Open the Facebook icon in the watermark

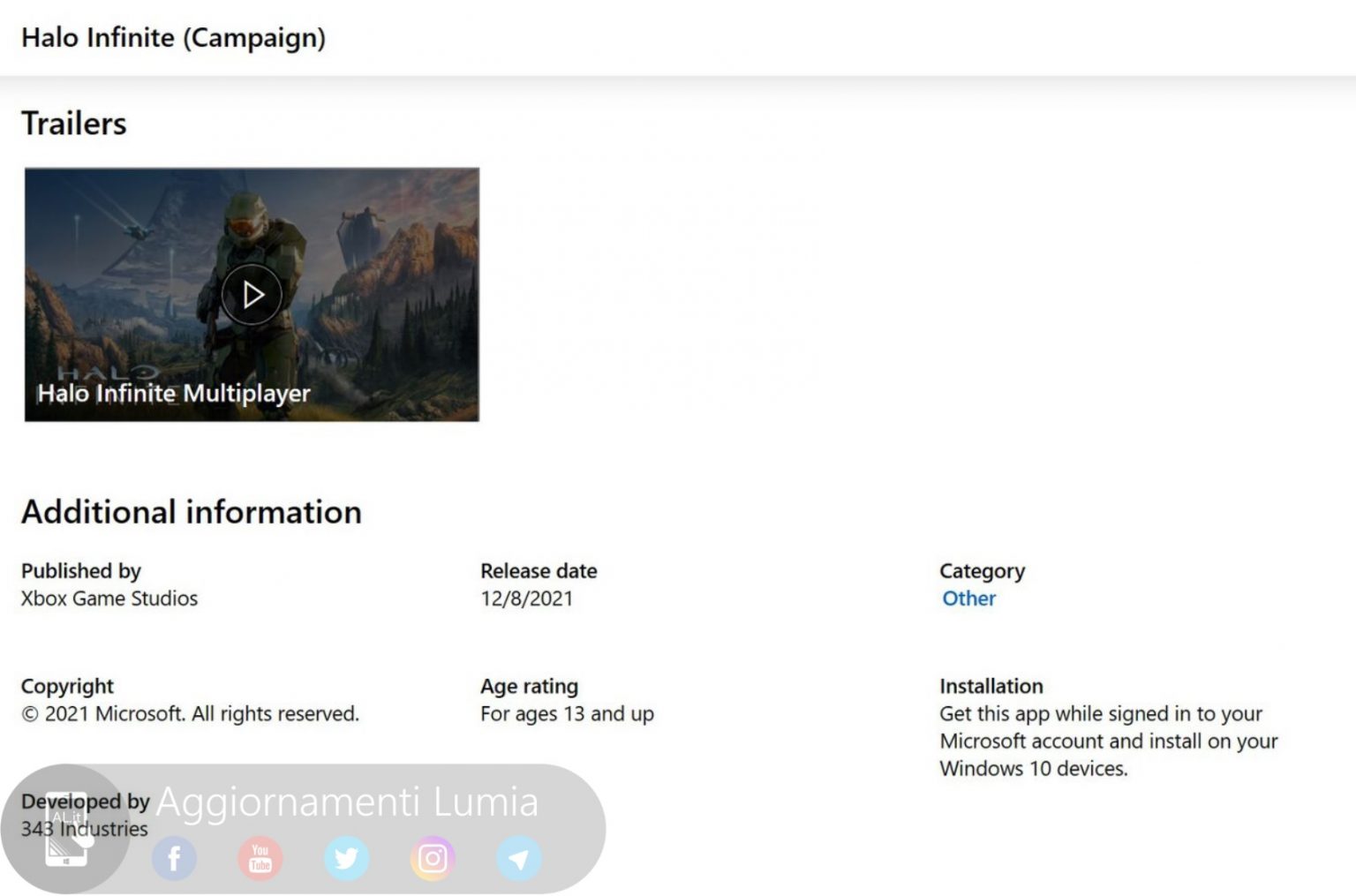(x=174, y=858)
